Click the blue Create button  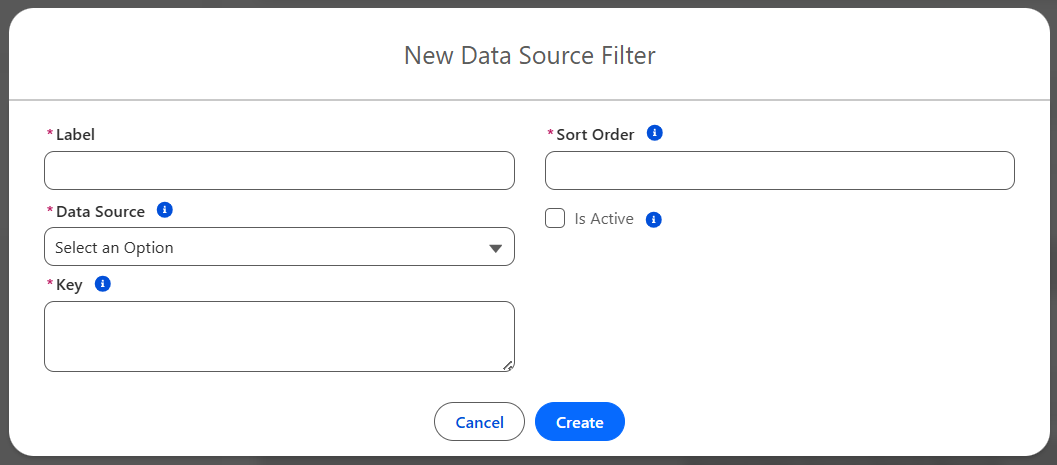click(580, 422)
